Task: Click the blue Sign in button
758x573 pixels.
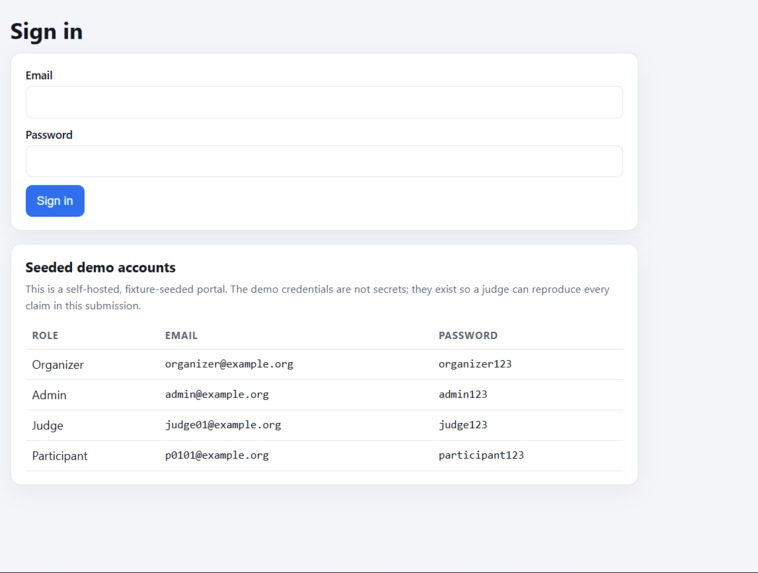Action: pyautogui.click(x=55, y=201)
